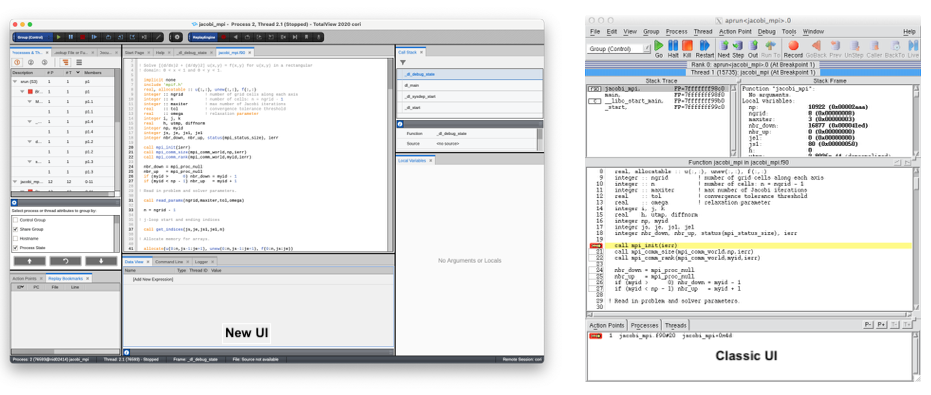
Task: Click the Stack Frame vertical scrollbar in Classic UI
Action: pyautogui.click(x=916, y=121)
